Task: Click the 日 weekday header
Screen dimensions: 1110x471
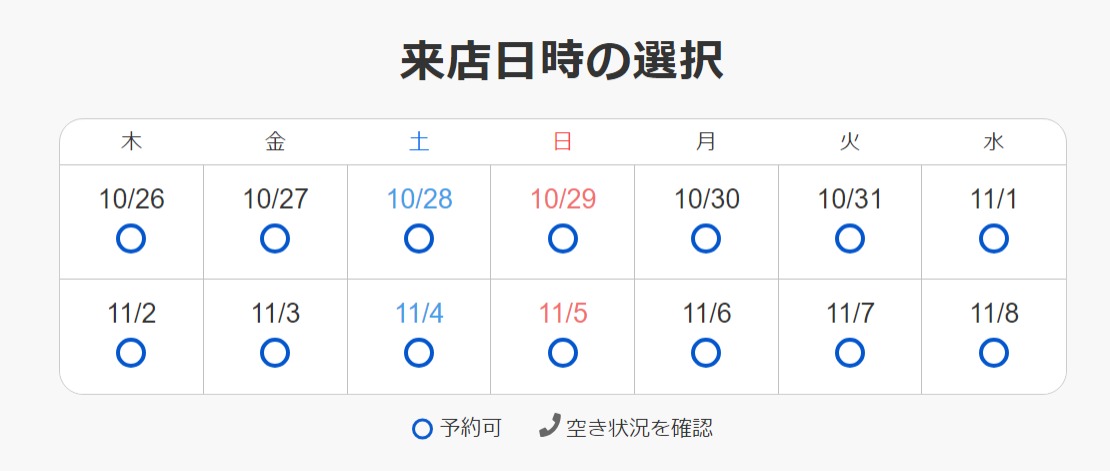Action: (563, 142)
